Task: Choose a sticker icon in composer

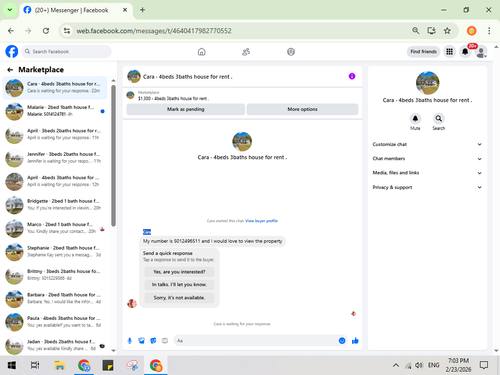Action: [x=153, y=341]
